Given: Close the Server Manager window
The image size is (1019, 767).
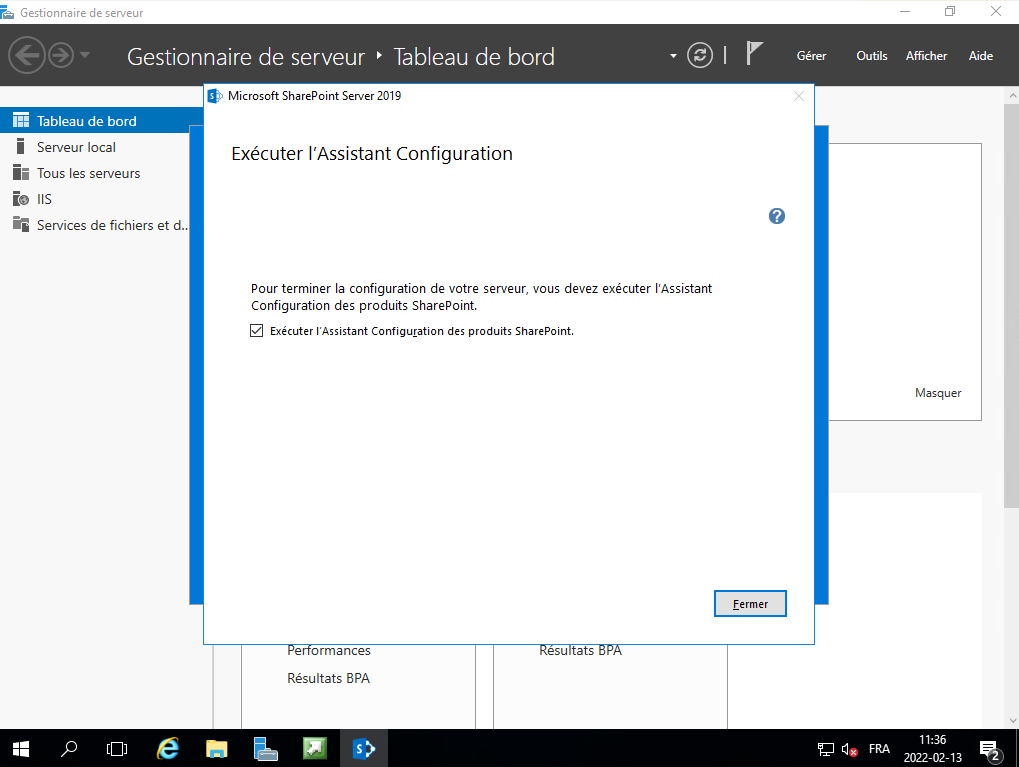Looking at the screenshot, I should 996,12.
